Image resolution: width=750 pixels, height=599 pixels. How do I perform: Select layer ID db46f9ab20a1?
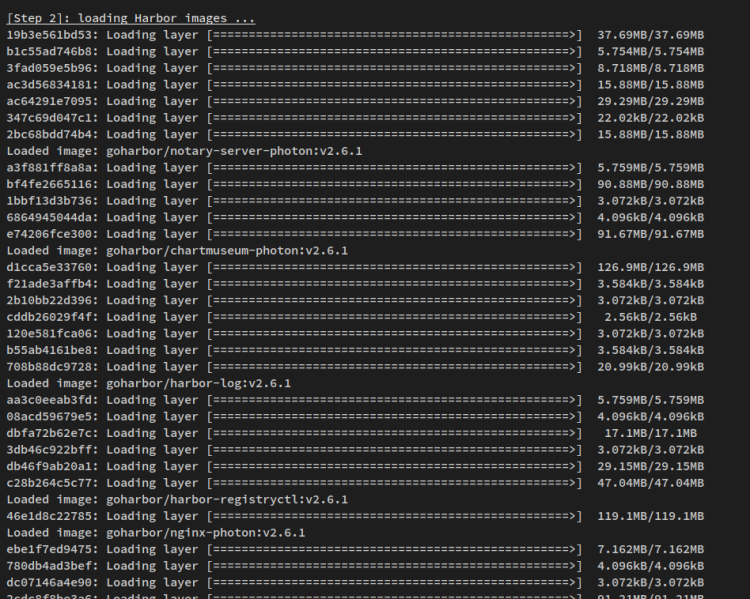click(49, 466)
